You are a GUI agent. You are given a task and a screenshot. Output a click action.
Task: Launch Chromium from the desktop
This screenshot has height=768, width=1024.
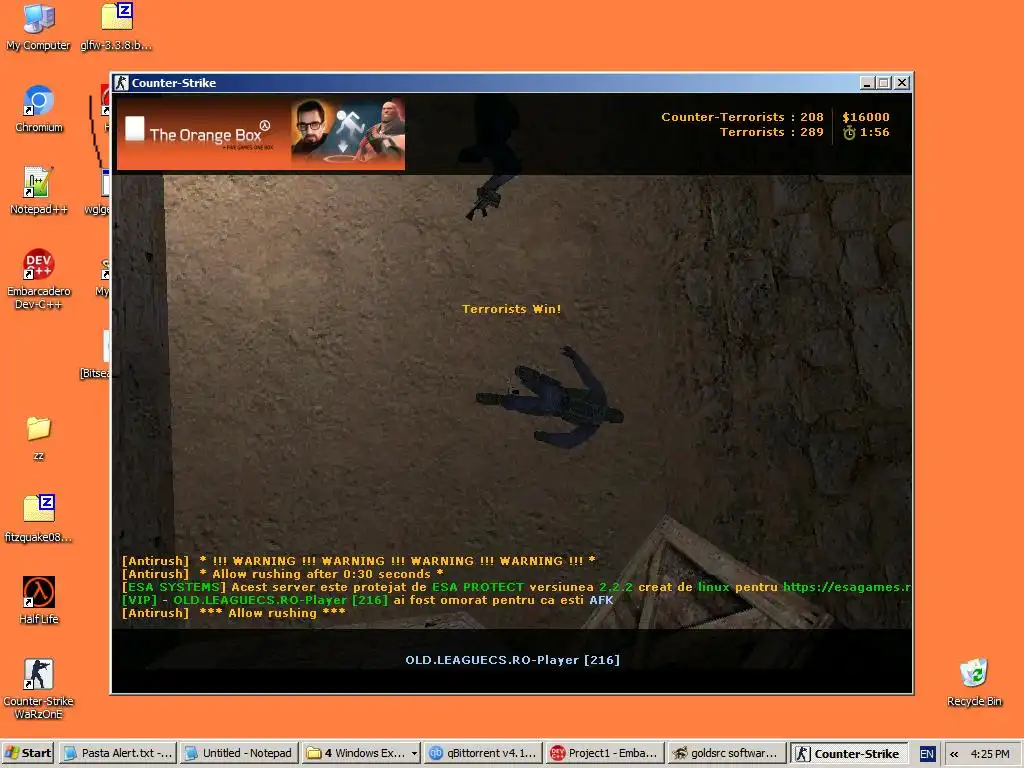coord(39,108)
